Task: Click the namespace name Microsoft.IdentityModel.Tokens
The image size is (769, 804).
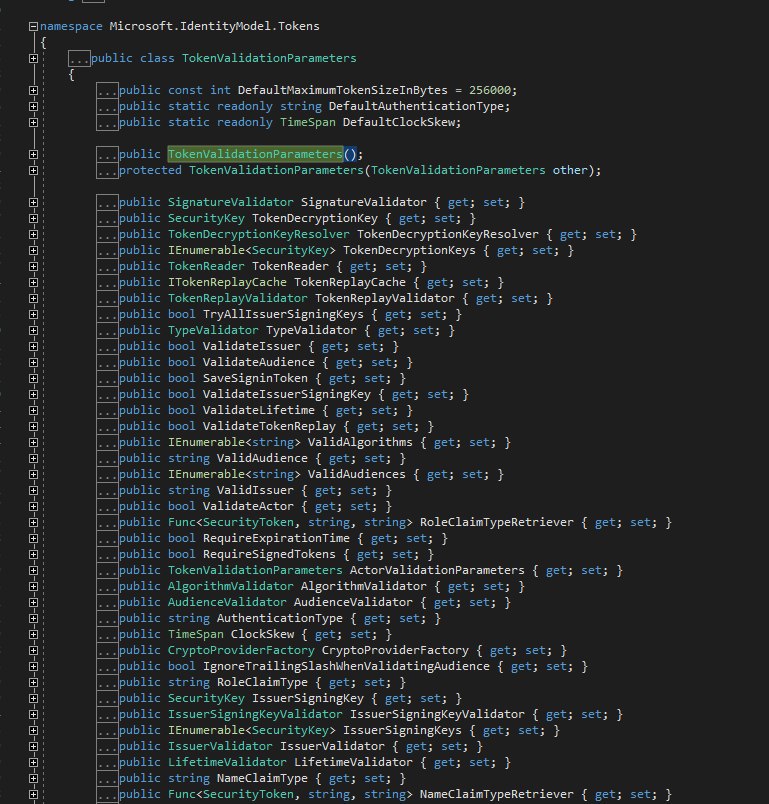Action: [214, 26]
